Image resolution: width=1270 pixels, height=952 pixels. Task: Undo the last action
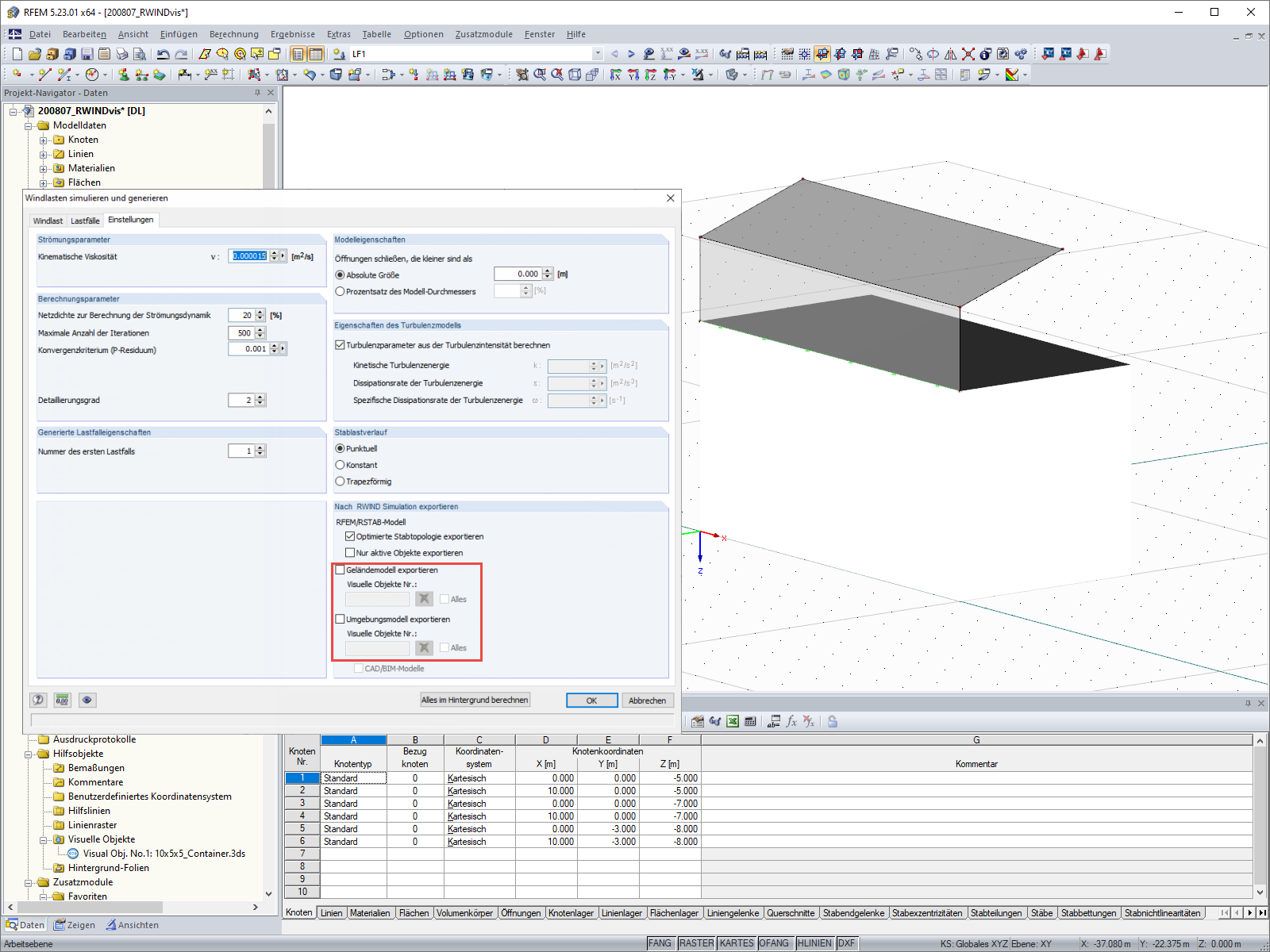pyautogui.click(x=164, y=53)
